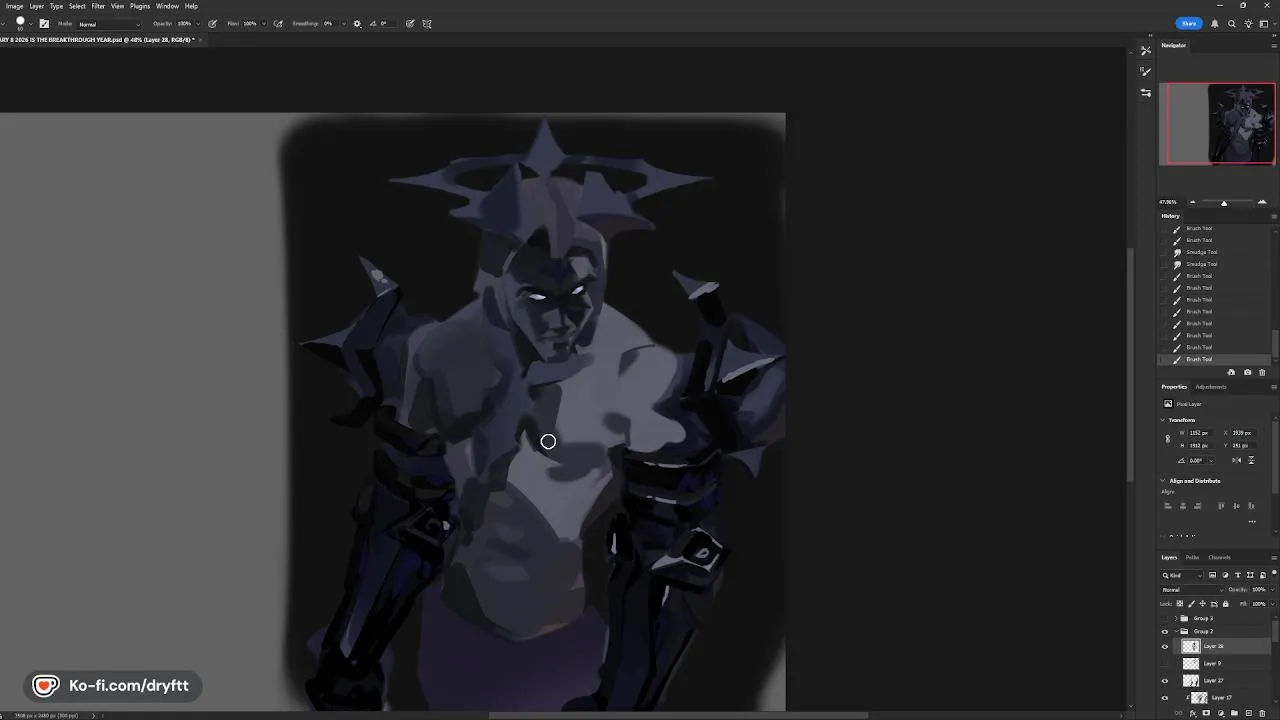Select the last Brush Tool history state

(x=1216, y=359)
